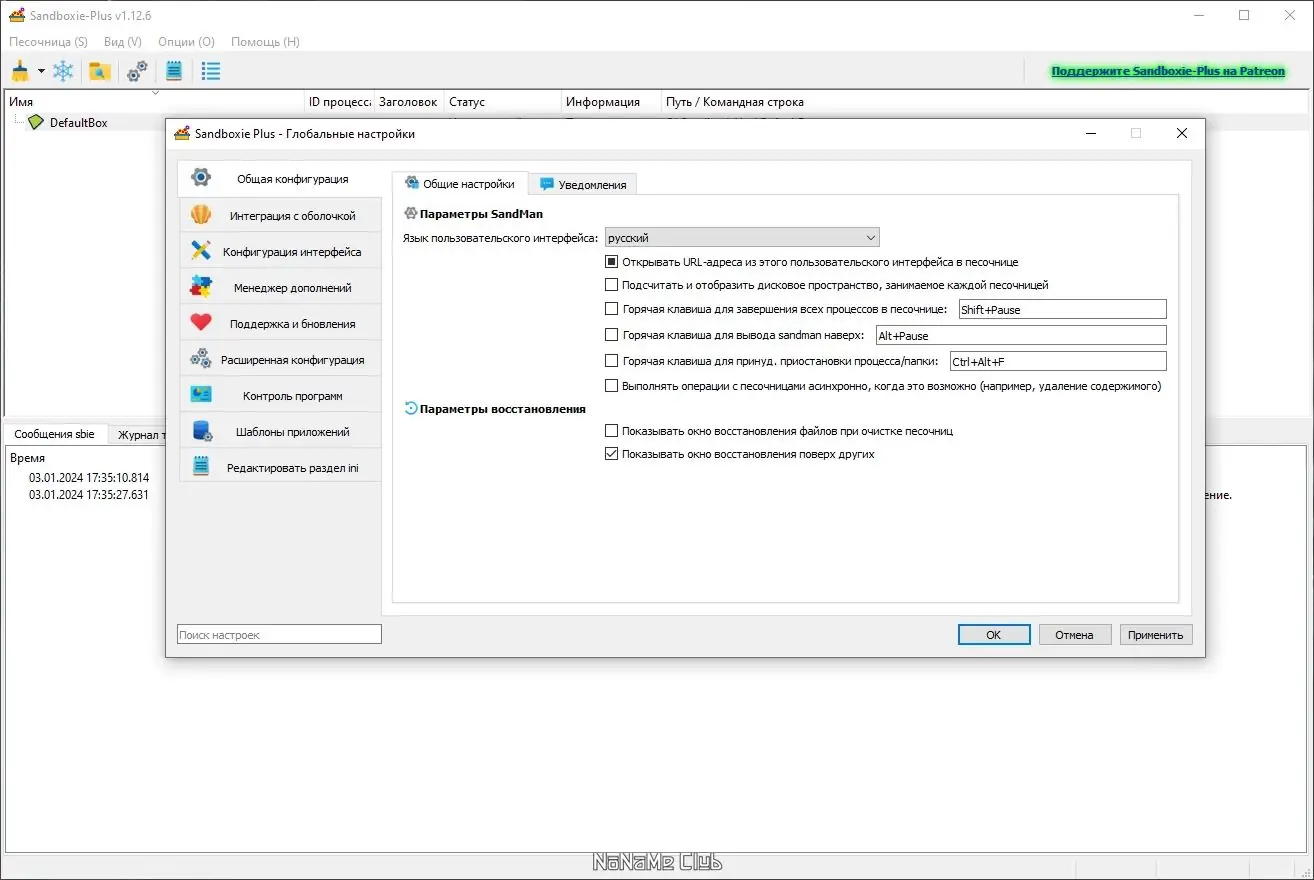Enable hotkey checkbox for вывода sandman наверх
This screenshot has height=880, width=1314.
click(x=612, y=335)
